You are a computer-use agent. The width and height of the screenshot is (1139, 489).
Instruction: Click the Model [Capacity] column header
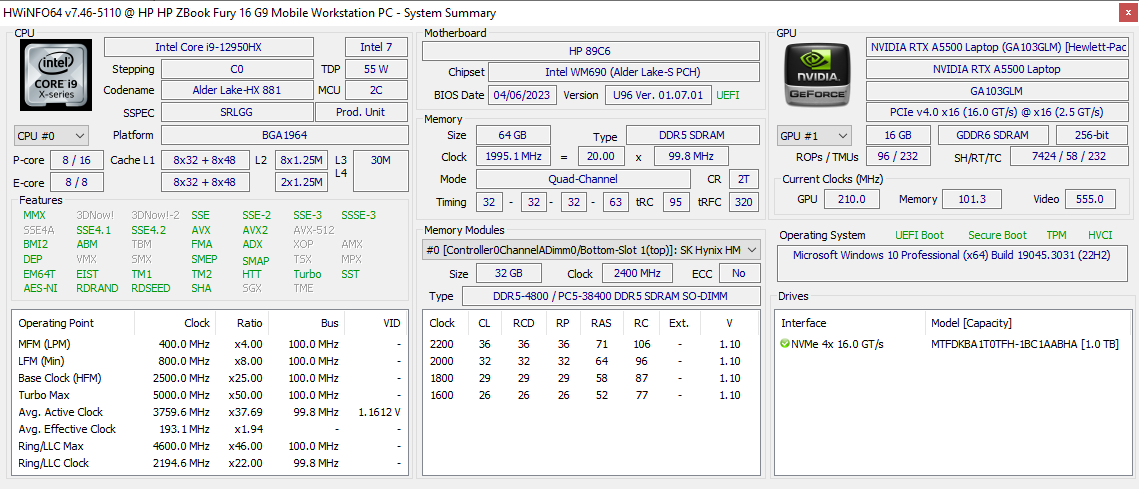coord(971,323)
